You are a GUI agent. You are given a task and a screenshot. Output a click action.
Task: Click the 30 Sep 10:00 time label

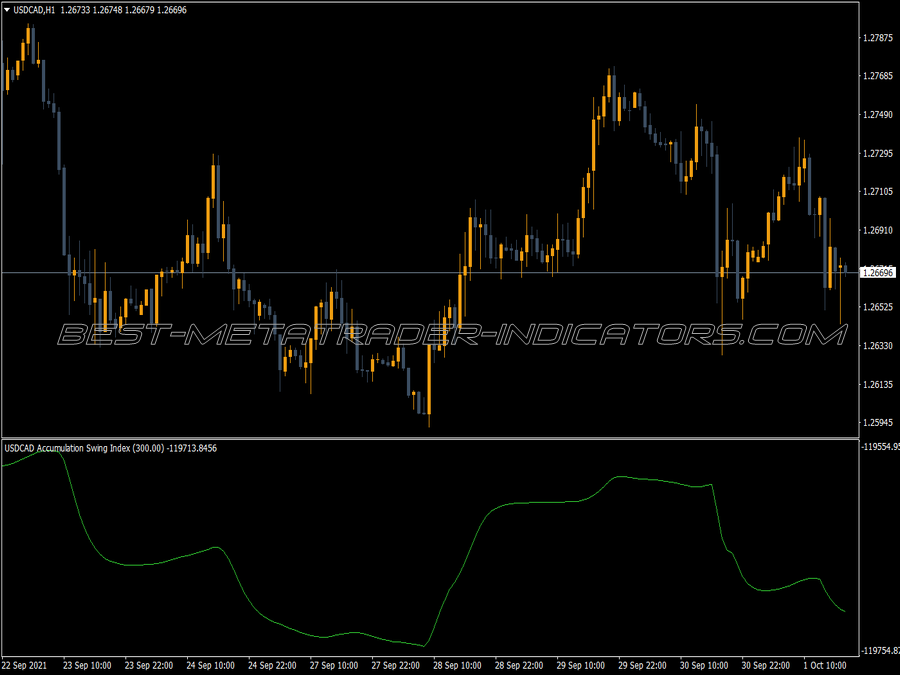click(704, 665)
